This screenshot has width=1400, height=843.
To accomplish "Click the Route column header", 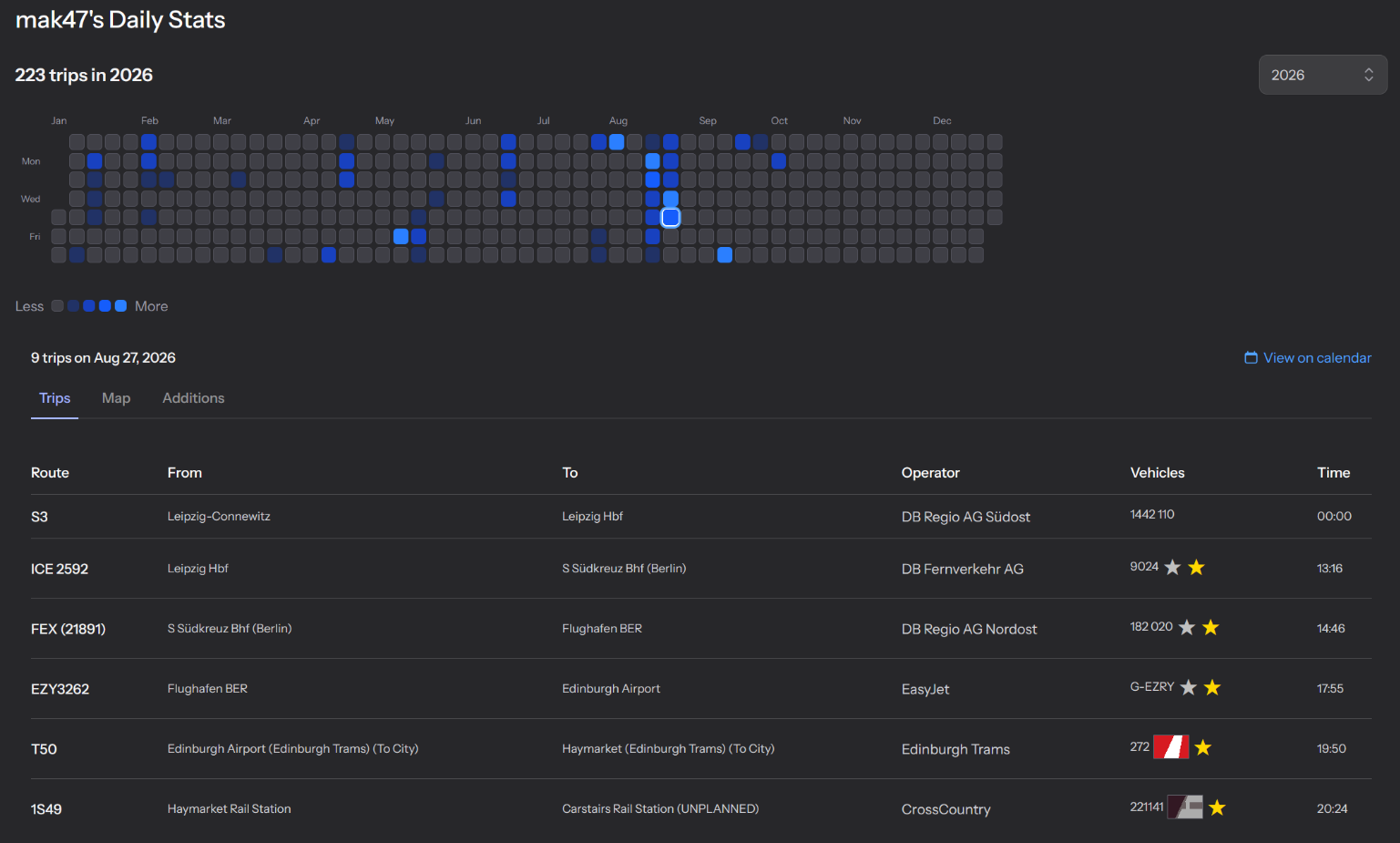I will point(50,473).
